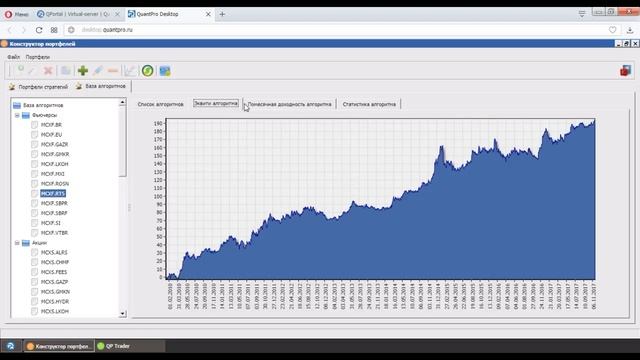
Task: Click the copy documents toolbar icon
Action: (66, 71)
